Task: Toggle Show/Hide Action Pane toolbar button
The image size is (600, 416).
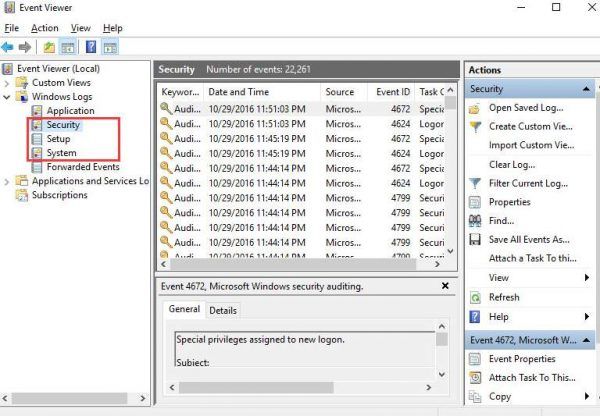Action: pos(110,47)
